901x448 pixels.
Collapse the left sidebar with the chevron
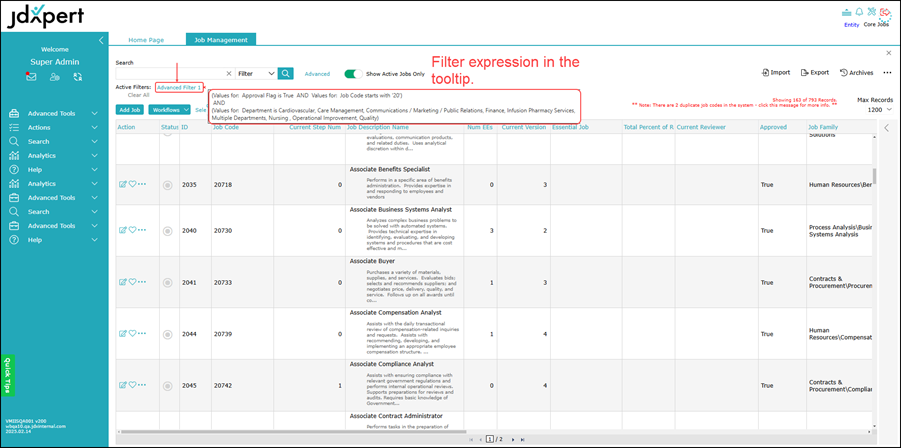(101, 40)
